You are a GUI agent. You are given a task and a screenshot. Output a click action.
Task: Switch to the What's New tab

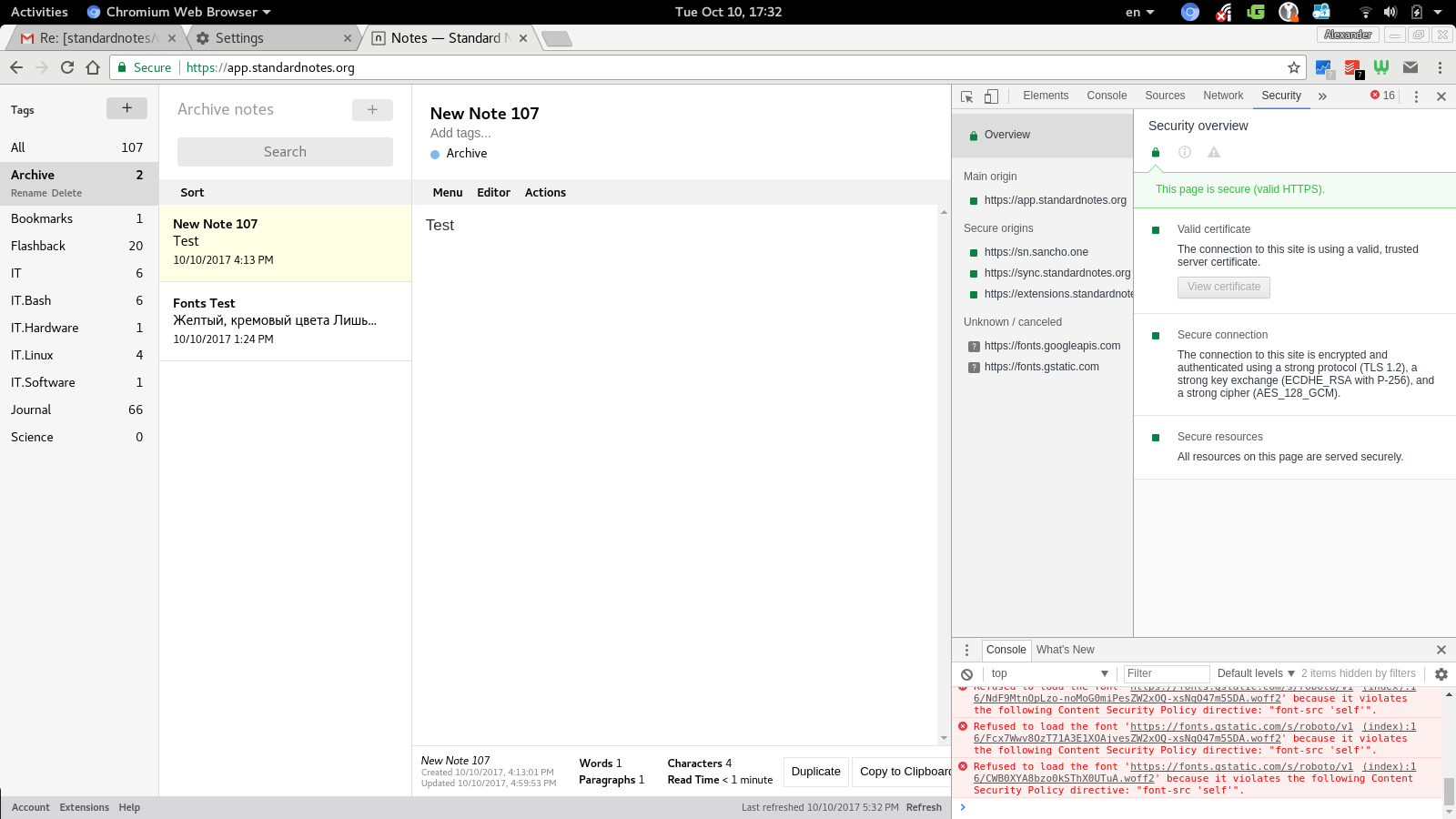[x=1066, y=649]
